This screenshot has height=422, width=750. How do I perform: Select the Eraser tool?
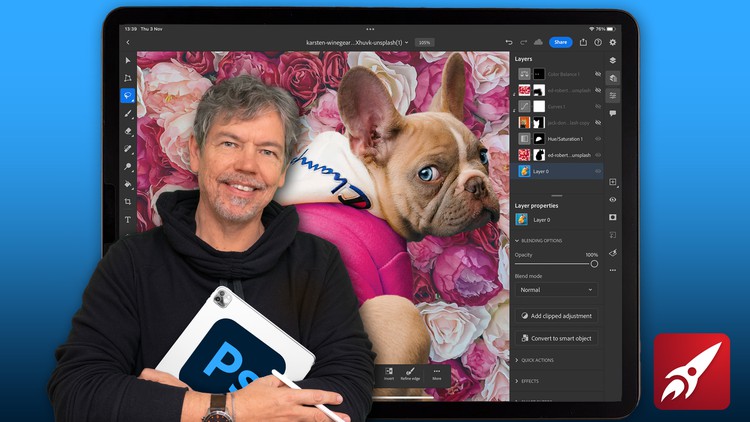(128, 131)
